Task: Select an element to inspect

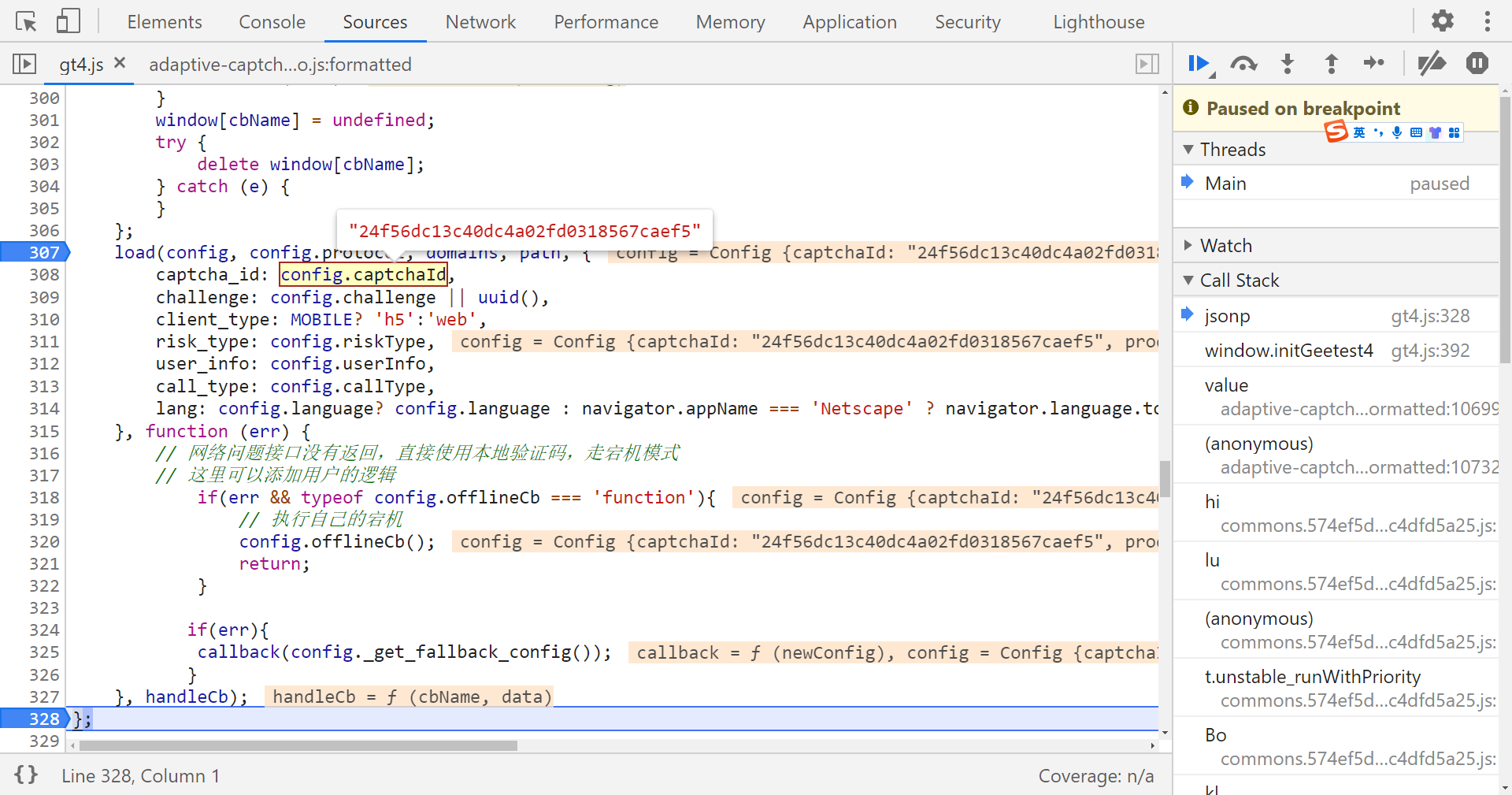Action: point(26,21)
